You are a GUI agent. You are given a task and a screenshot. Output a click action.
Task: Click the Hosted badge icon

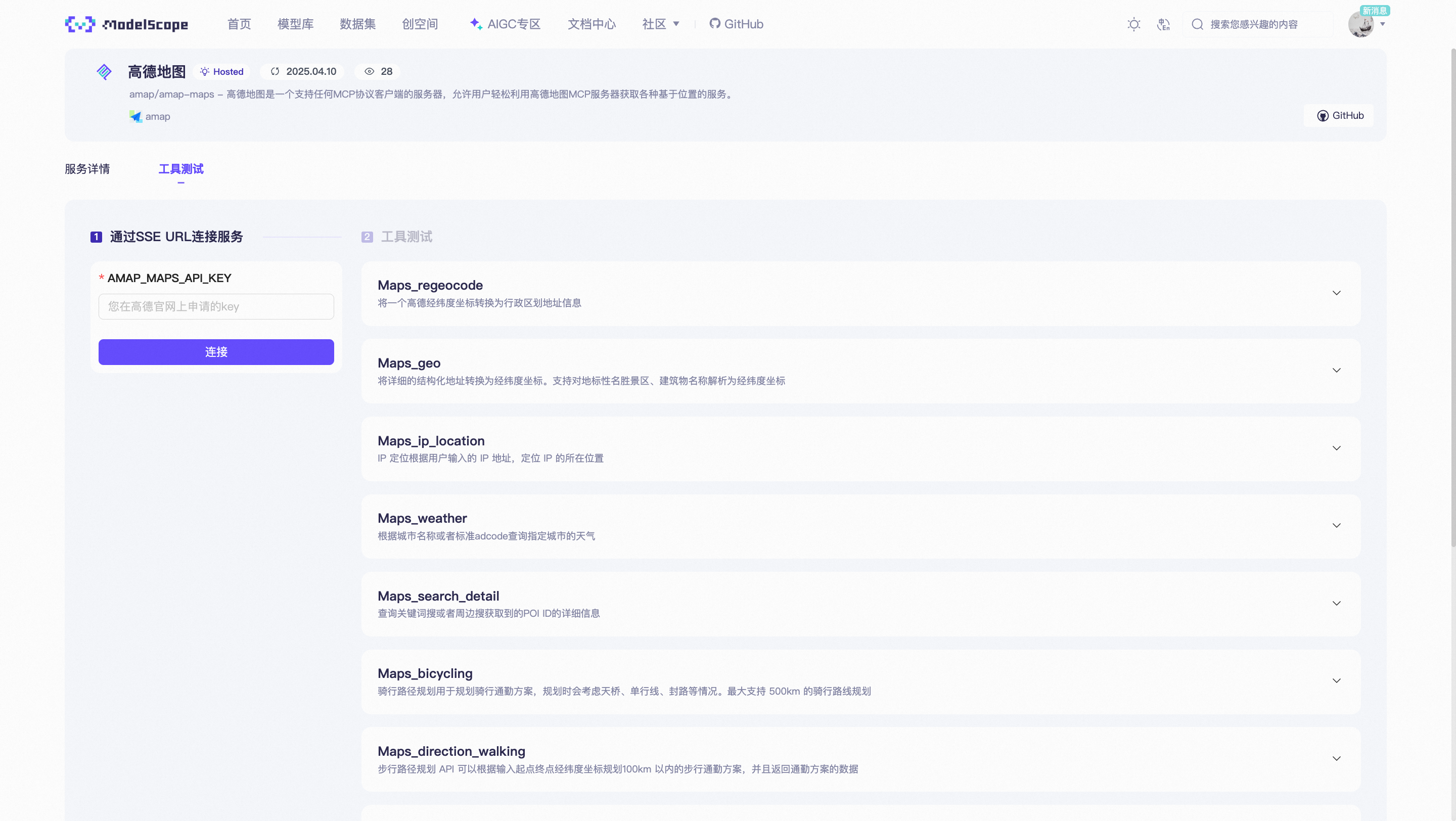pos(205,72)
